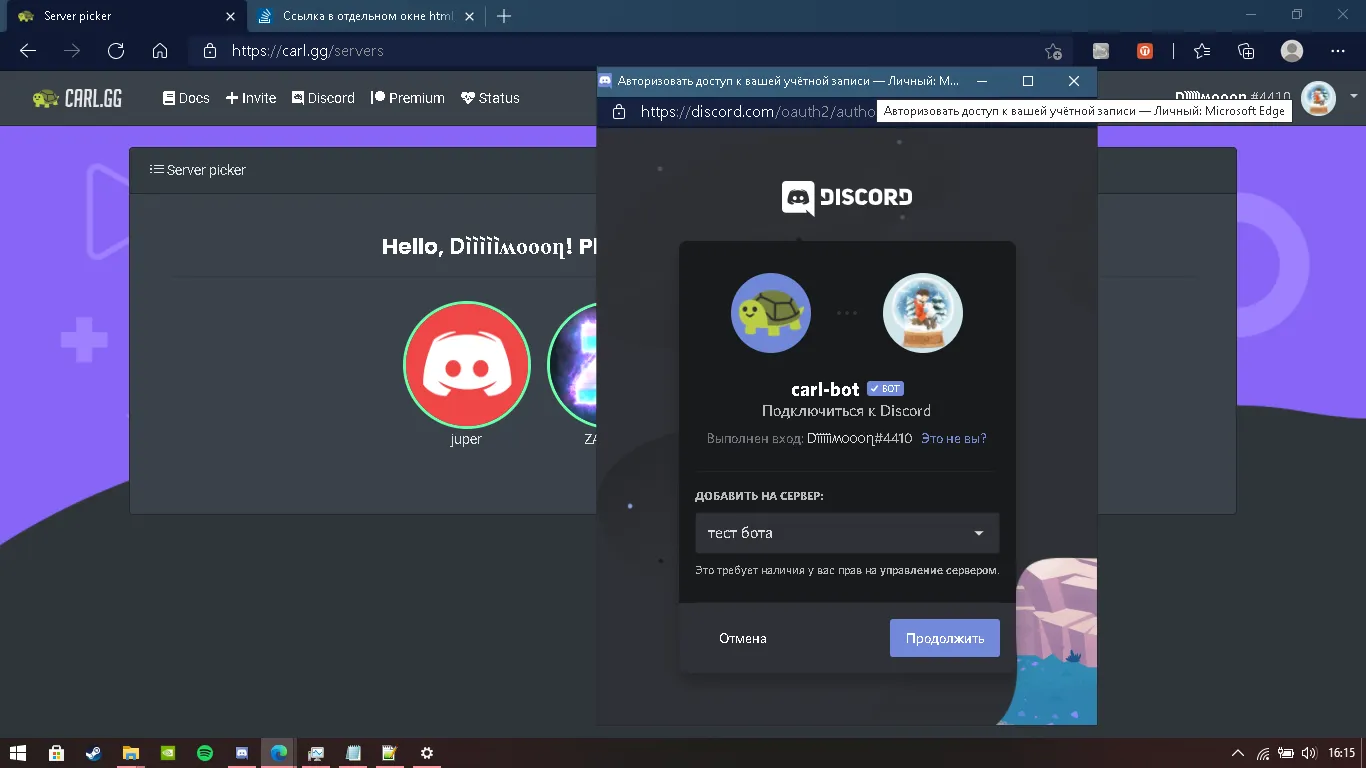Click the Microsoft Edge taskbar icon
1366x768 pixels.
[x=279, y=753]
